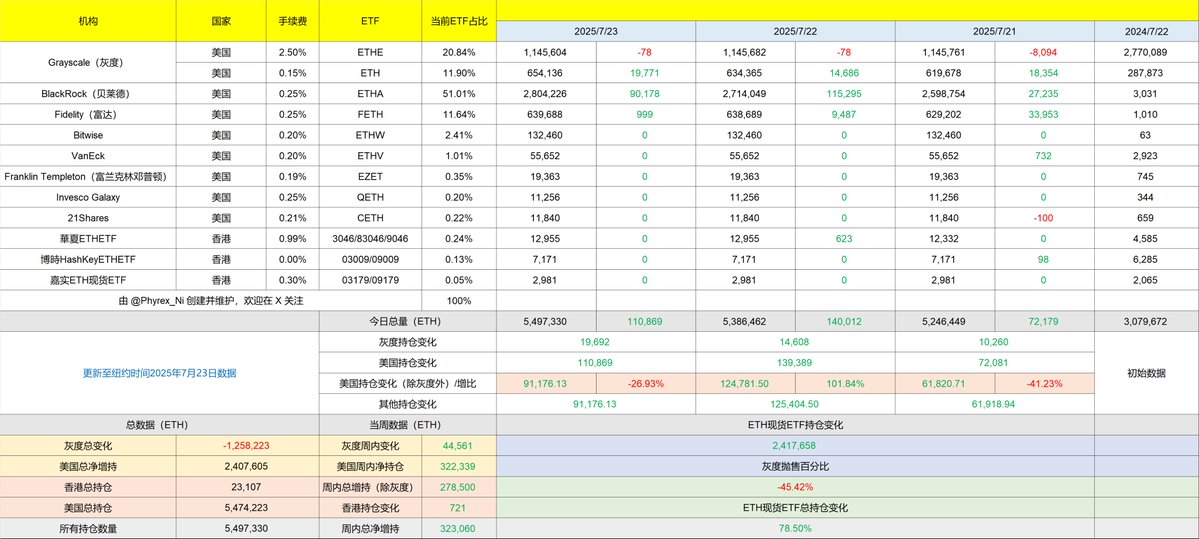The image size is (1199, 539).
Task: Click the red -8,094 change cell
Action: 1044,52
